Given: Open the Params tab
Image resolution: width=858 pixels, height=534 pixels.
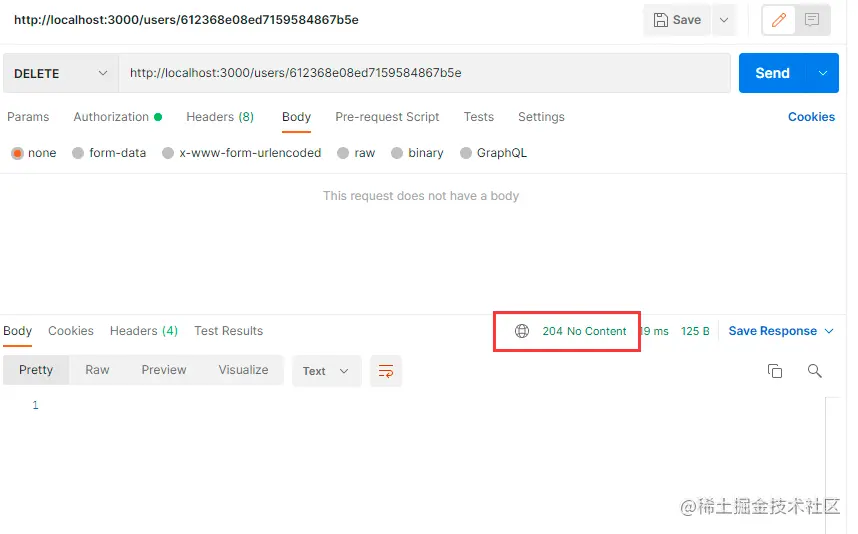Looking at the screenshot, I should tap(28, 117).
